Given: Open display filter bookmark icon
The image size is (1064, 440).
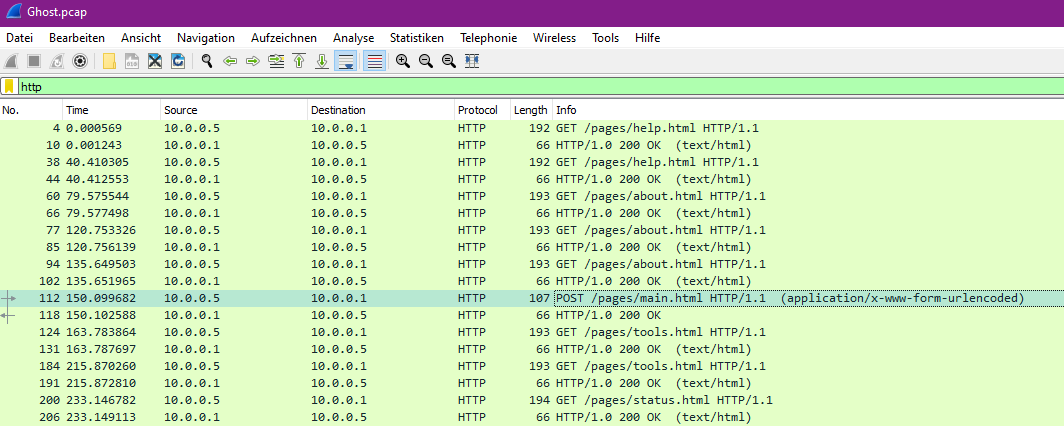Looking at the screenshot, I should [10, 86].
